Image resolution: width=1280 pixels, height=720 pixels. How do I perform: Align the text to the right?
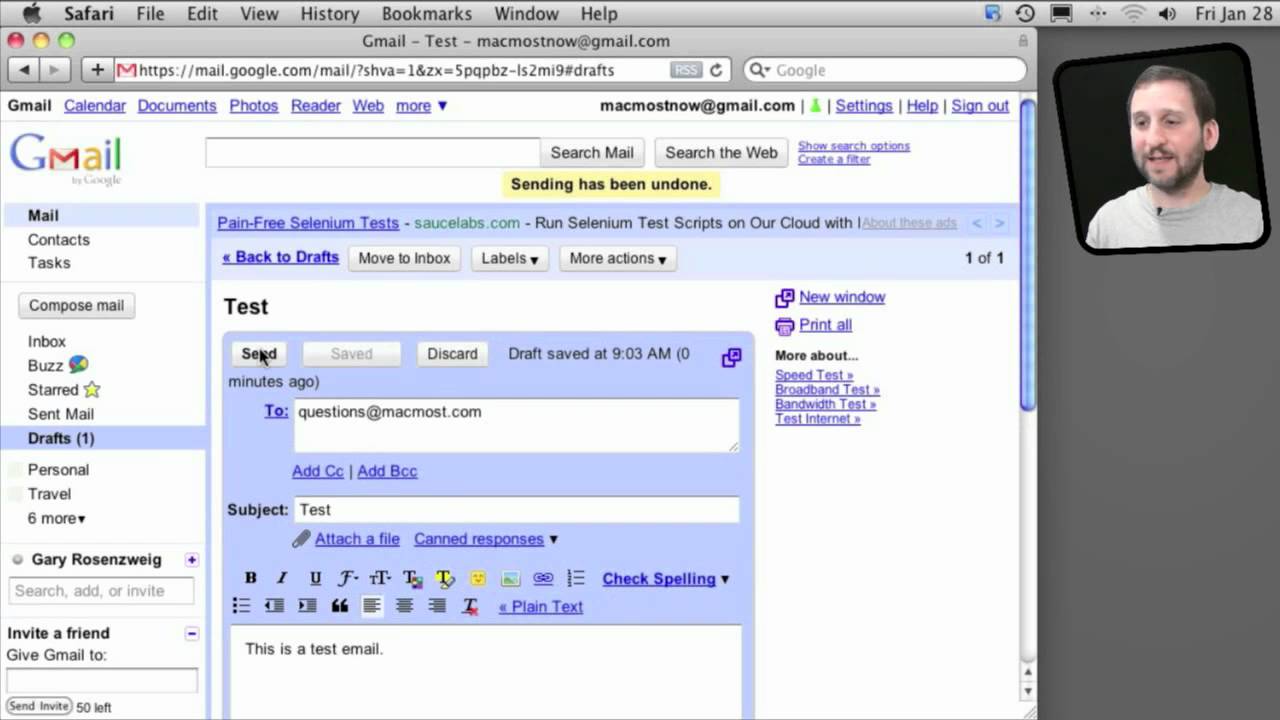pyautogui.click(x=437, y=605)
